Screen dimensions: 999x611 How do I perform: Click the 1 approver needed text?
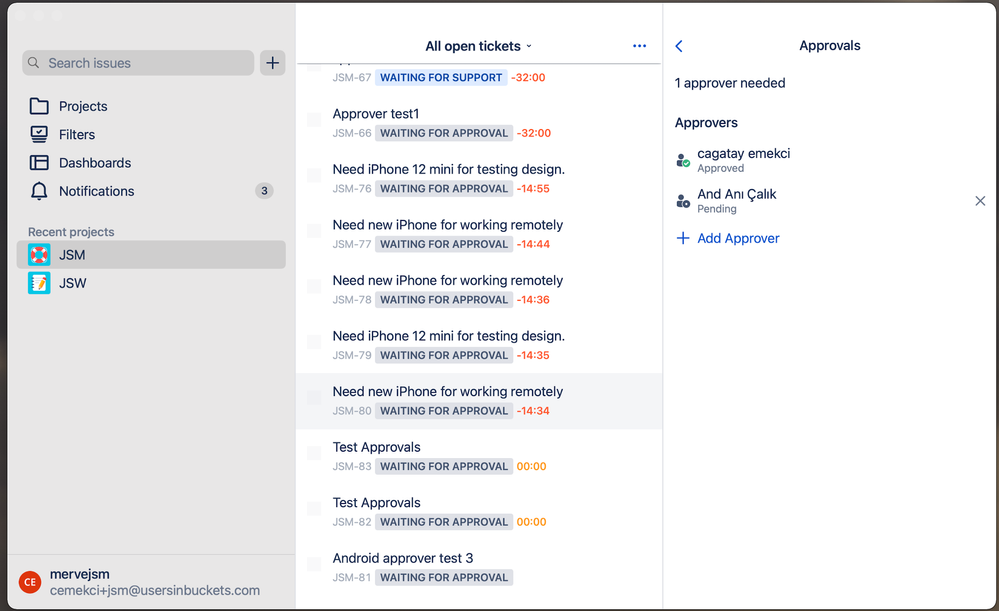(730, 83)
